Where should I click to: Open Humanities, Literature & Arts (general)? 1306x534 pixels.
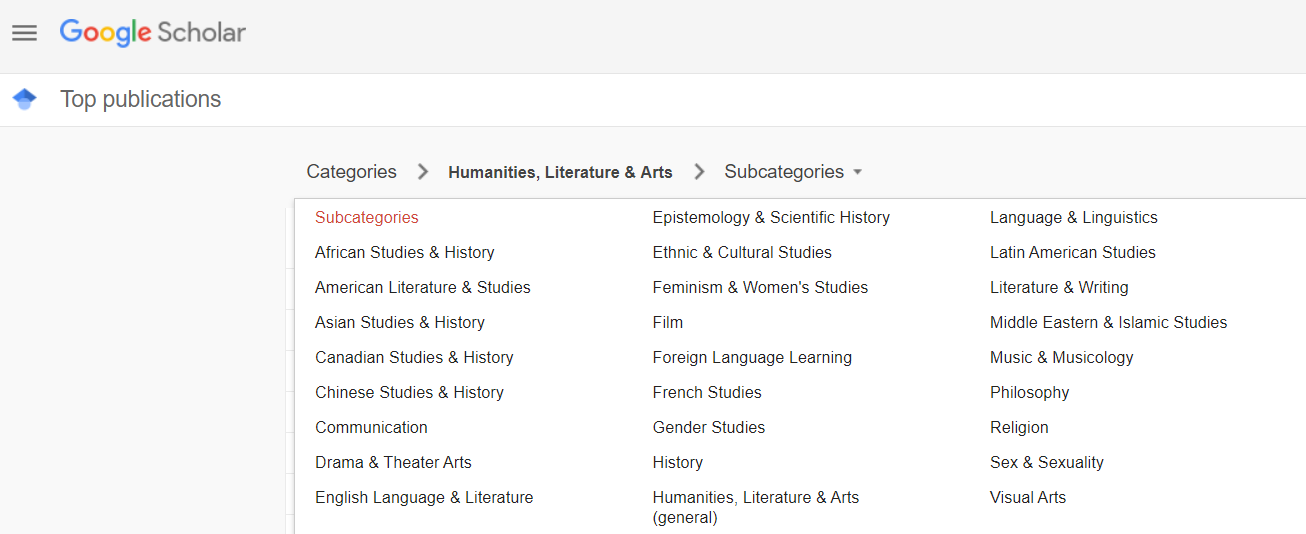pyautogui.click(x=756, y=507)
